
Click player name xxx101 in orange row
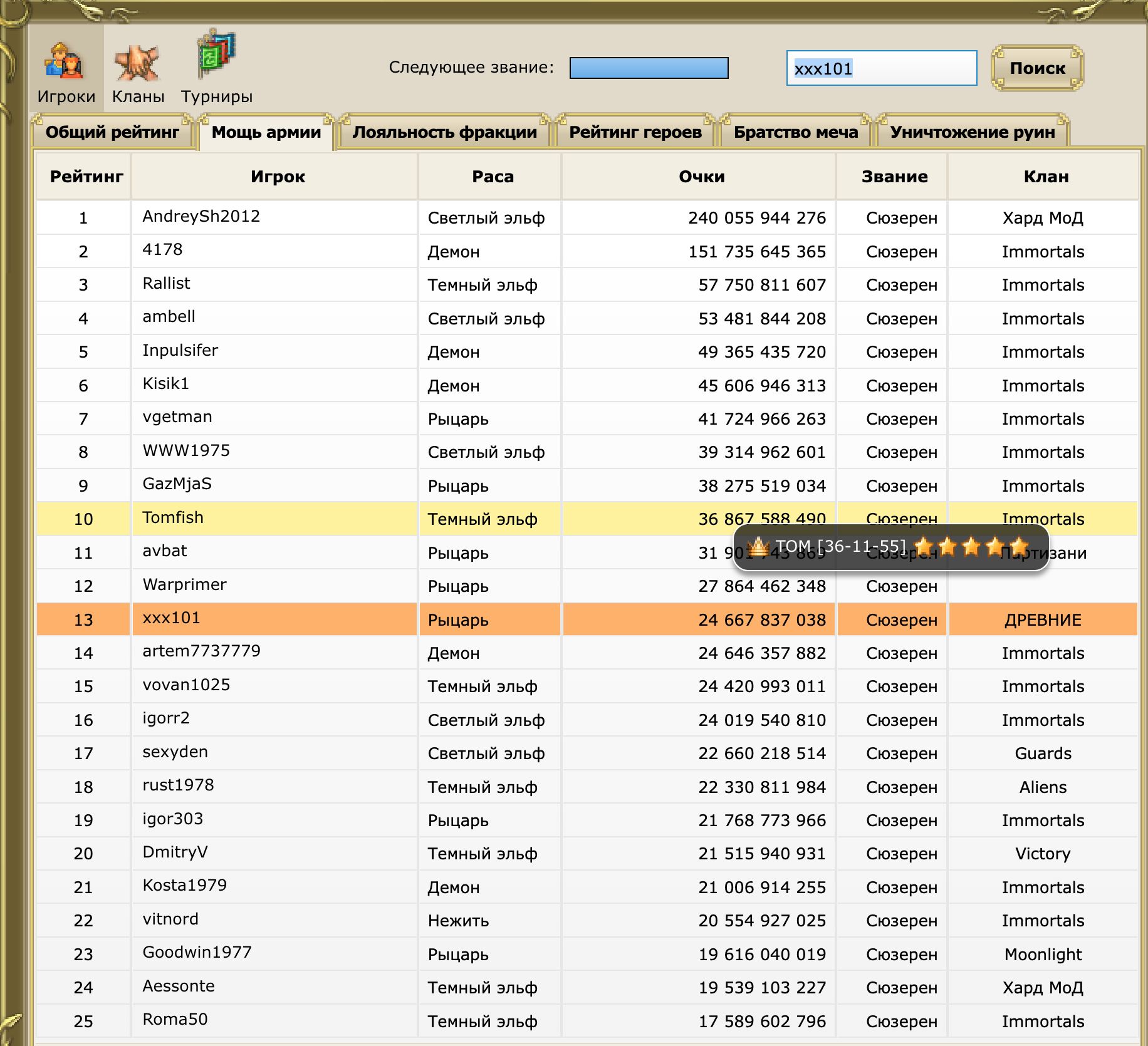171,618
